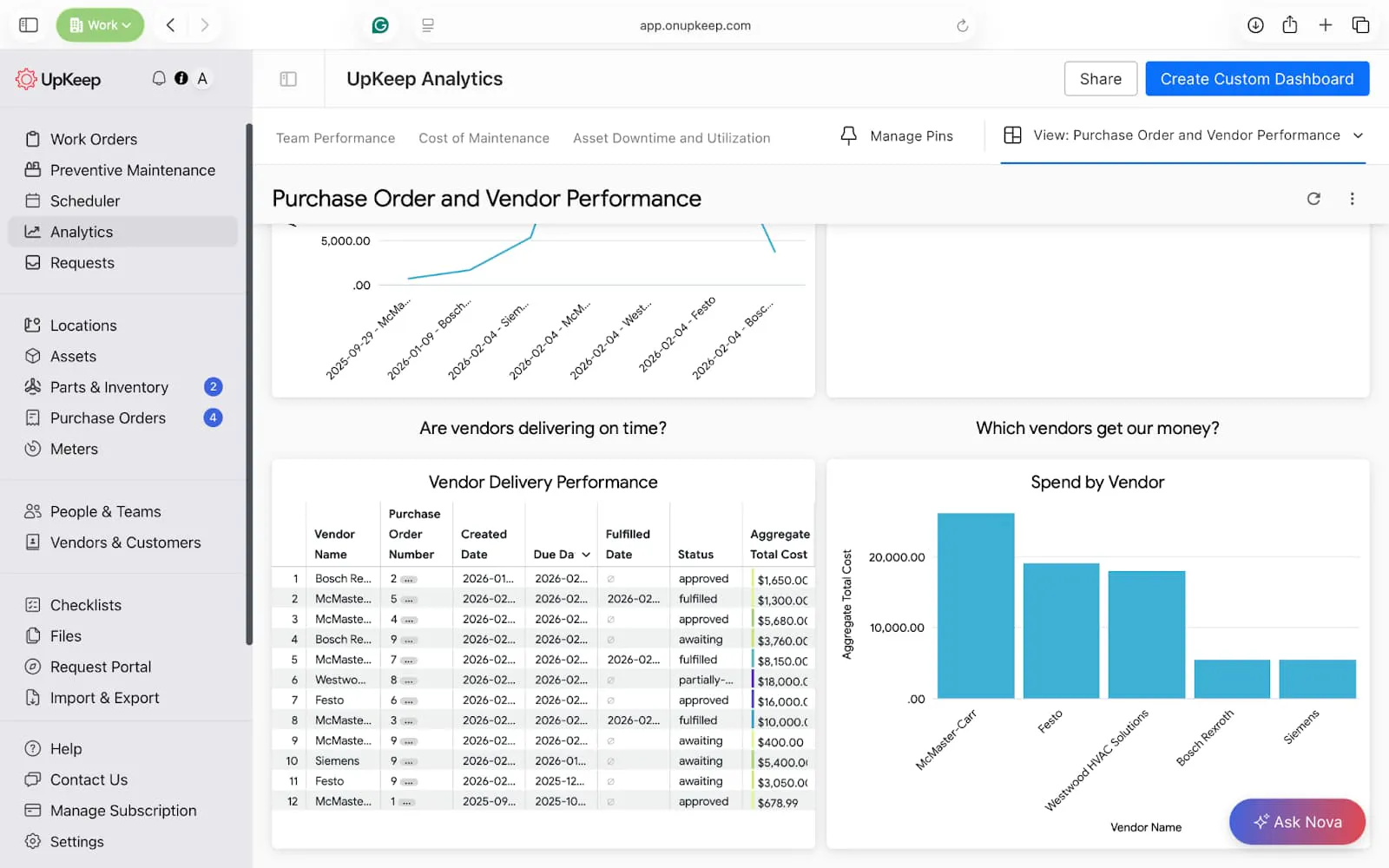Screen dimensions: 1389x868
Task: Switch to Cost of Maintenance tab
Action: 484,138
